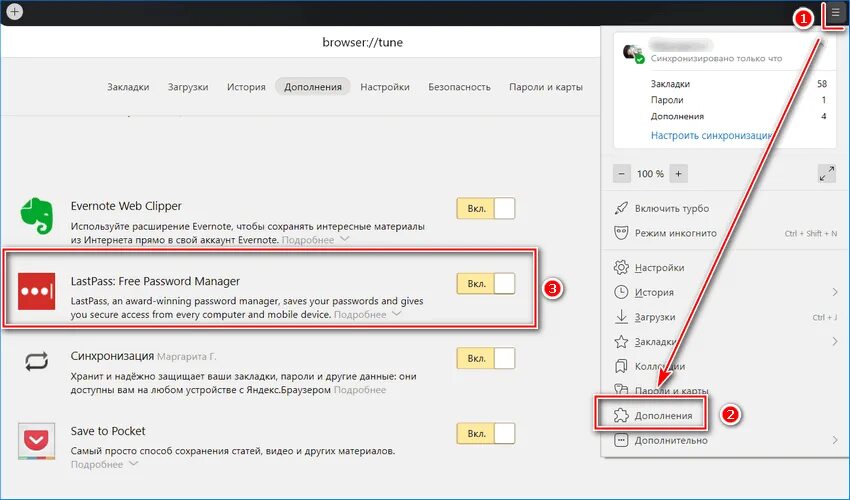Click the Turbo rocket icon
The image size is (850, 500).
(x=621, y=208)
